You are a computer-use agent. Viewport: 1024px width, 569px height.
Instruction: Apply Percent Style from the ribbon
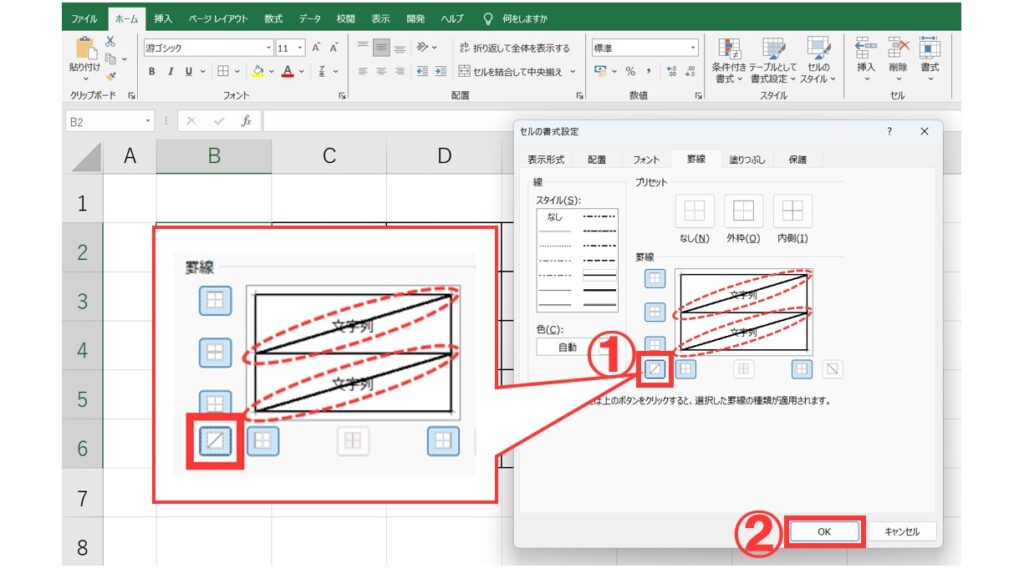(630, 71)
